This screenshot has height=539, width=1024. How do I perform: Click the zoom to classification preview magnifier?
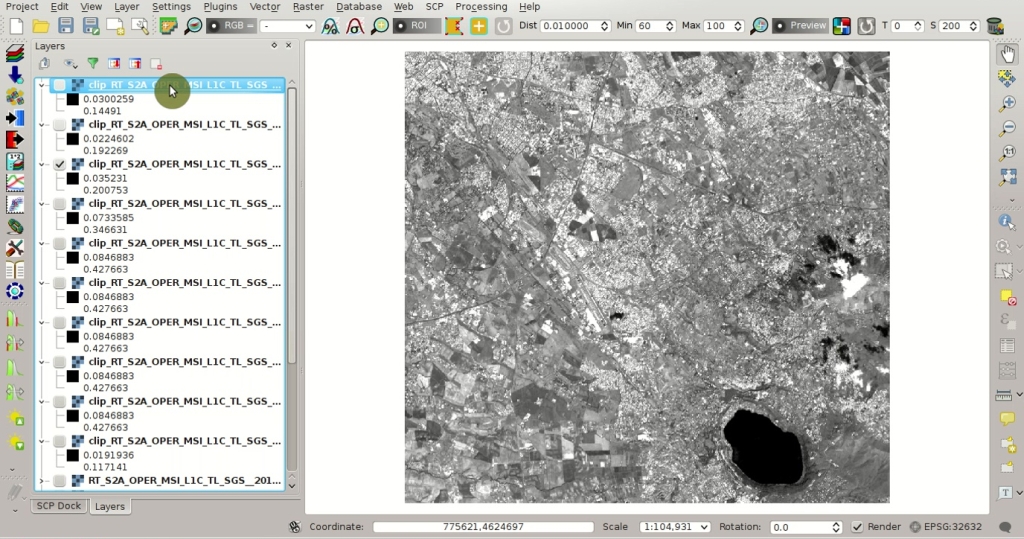[759, 26]
